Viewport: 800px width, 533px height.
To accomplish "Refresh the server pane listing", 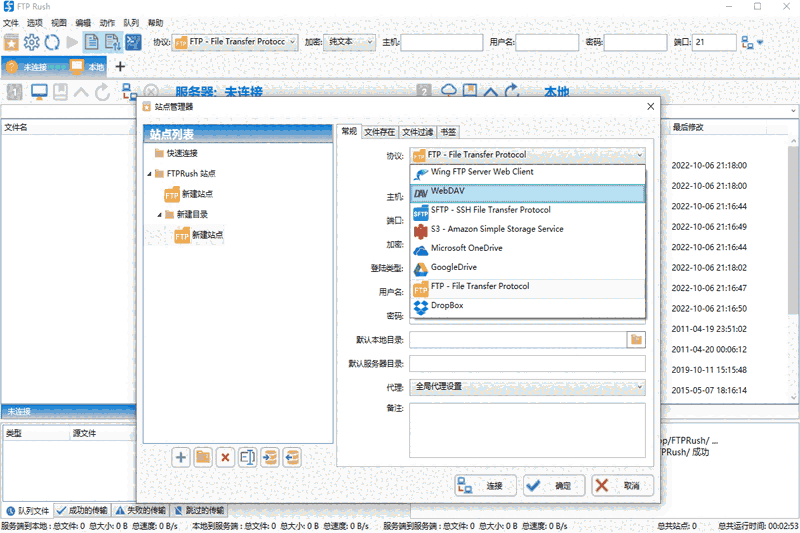I will click(103, 92).
